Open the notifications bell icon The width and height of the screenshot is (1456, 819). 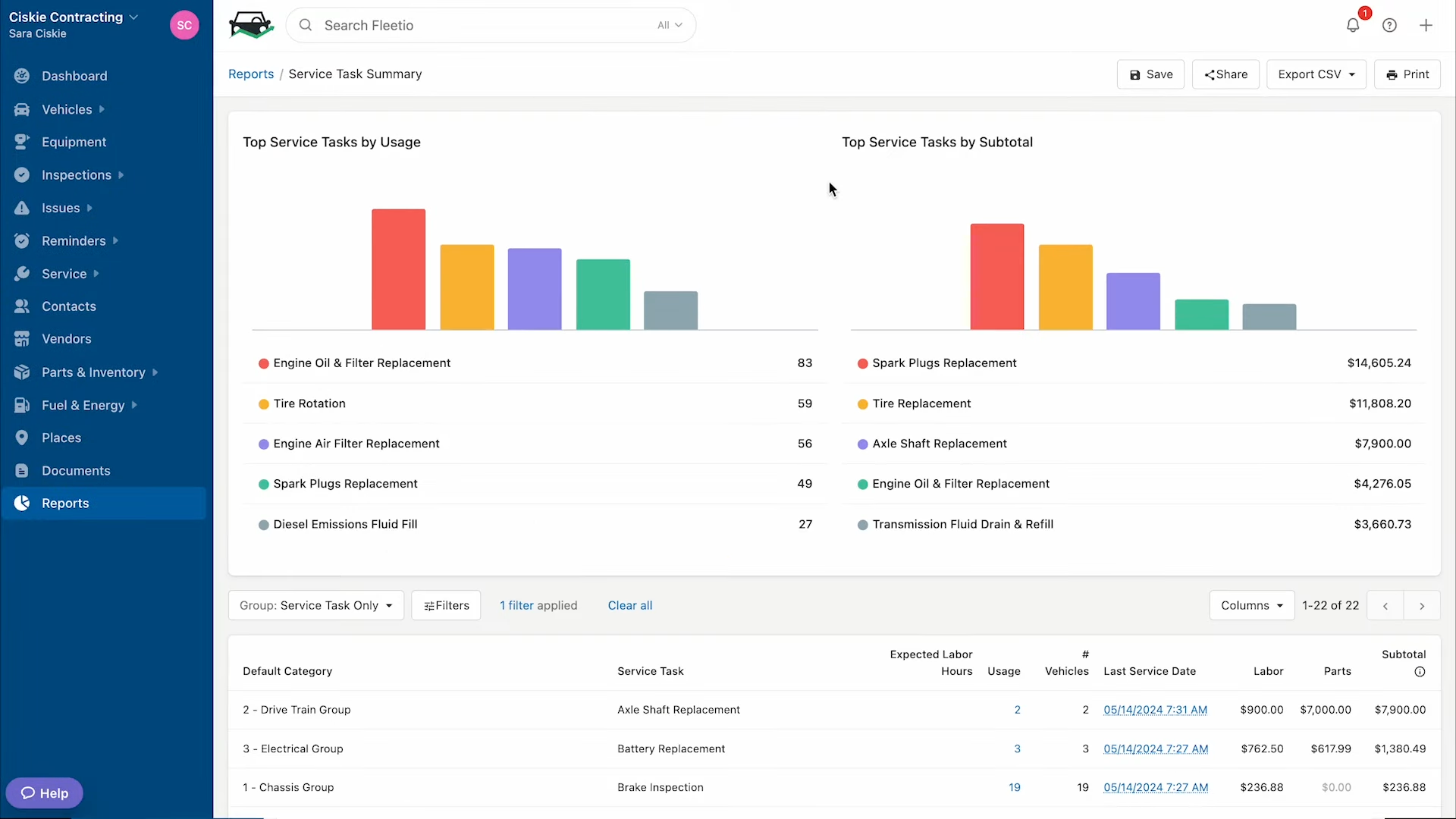pos(1353,25)
